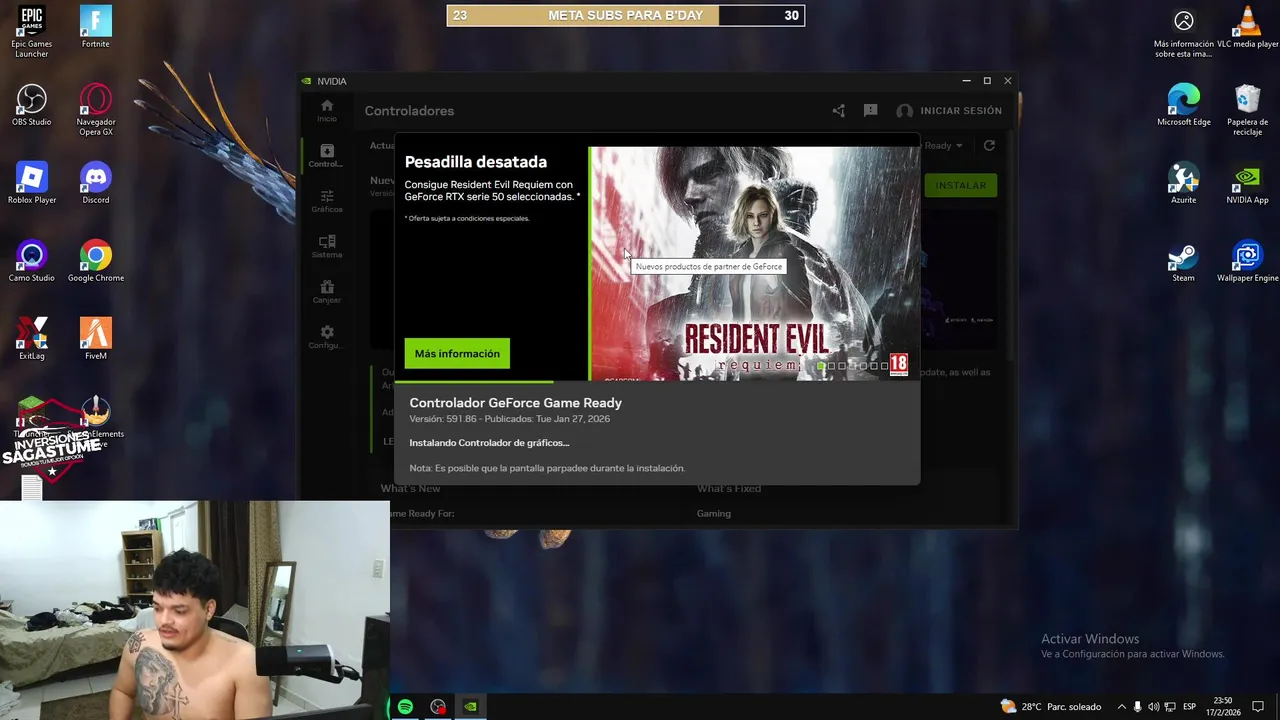Go to Inicio in NVIDIA sidebar

click(327, 111)
